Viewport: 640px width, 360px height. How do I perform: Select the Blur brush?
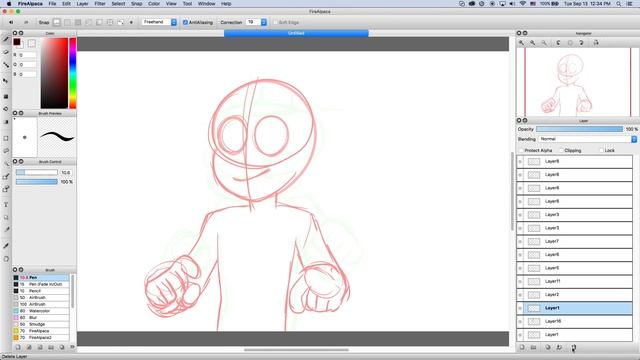[41, 318]
